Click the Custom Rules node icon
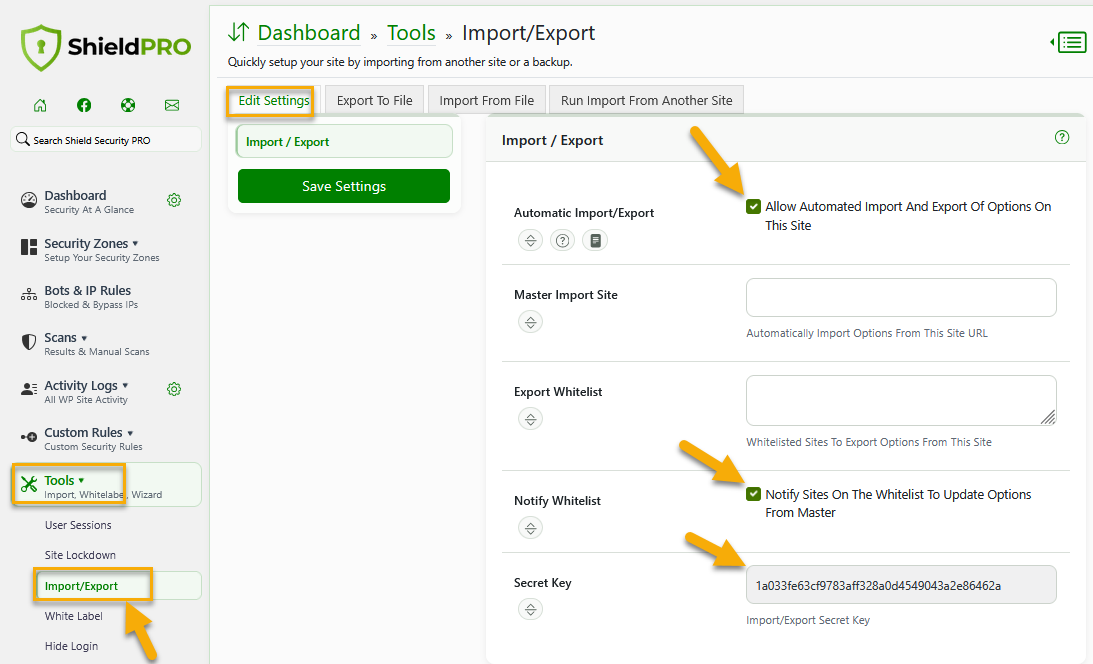Screen dimensions: 1093x664 click(29, 437)
